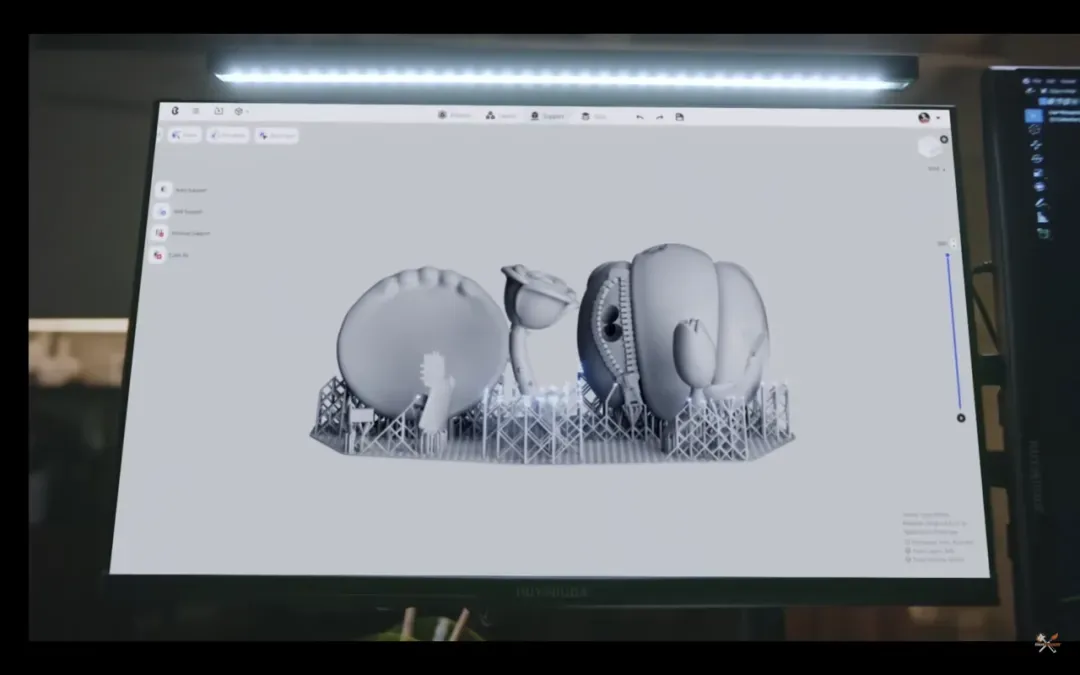This screenshot has height=675, width=1080.
Task: Click the view orientation cube
Action: pyautogui.click(x=929, y=147)
